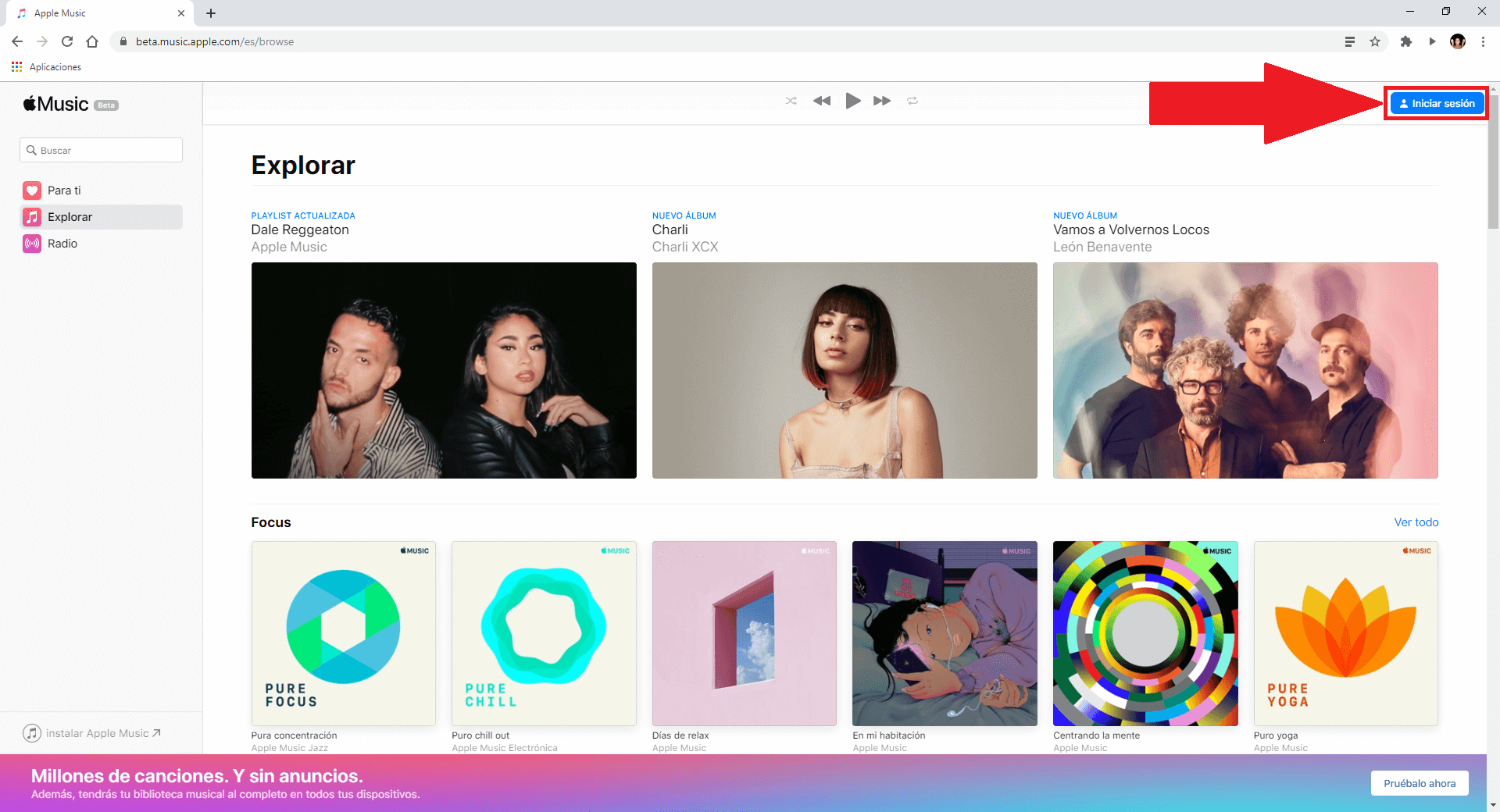Go back in browser history
This screenshot has width=1500, height=812.
(17, 41)
